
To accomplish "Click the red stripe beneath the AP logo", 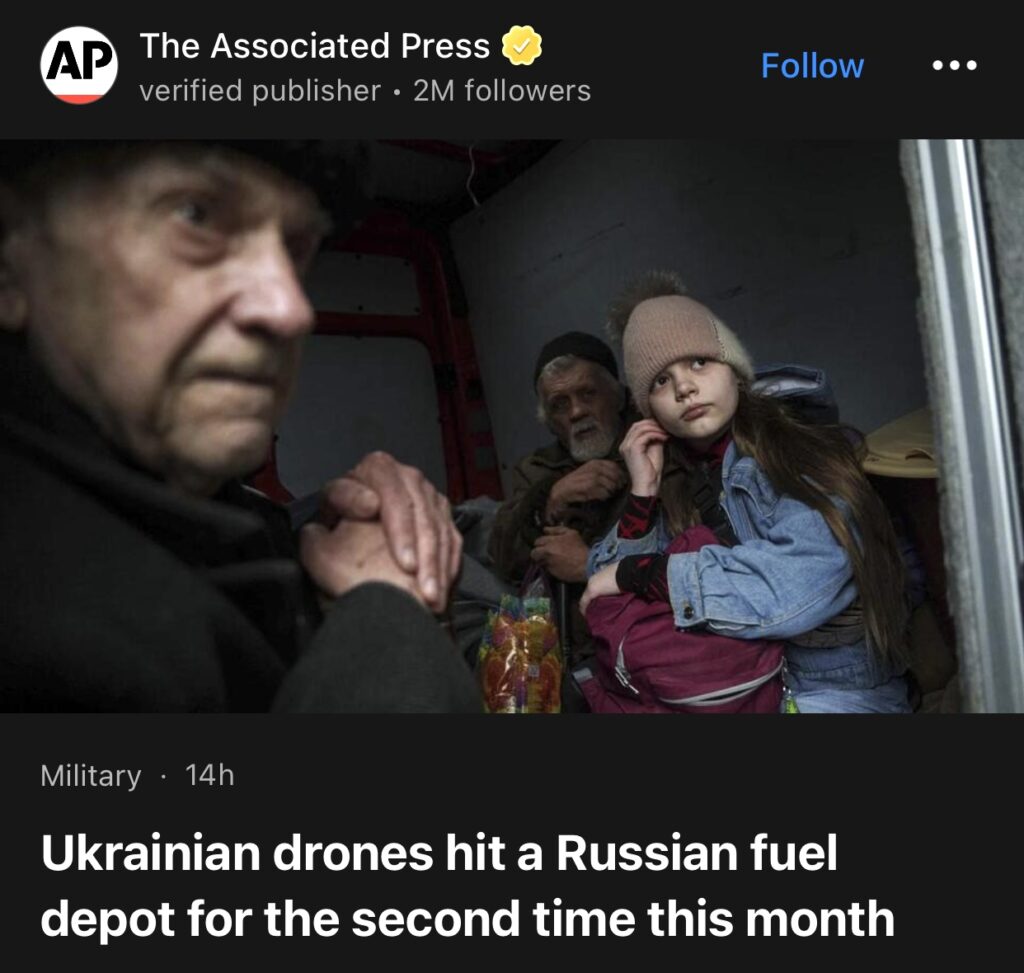I will tap(79, 99).
